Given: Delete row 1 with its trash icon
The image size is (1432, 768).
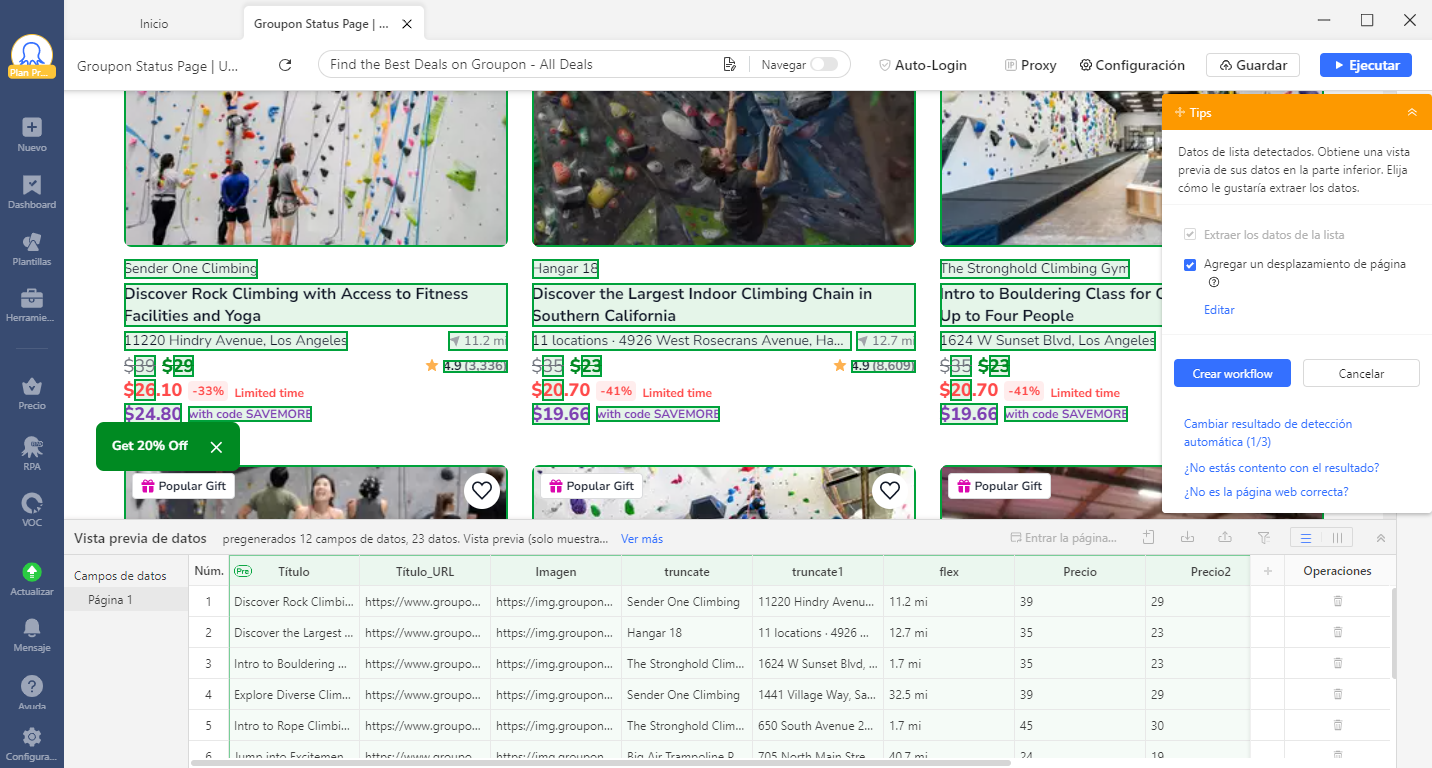Looking at the screenshot, I should 1338,602.
